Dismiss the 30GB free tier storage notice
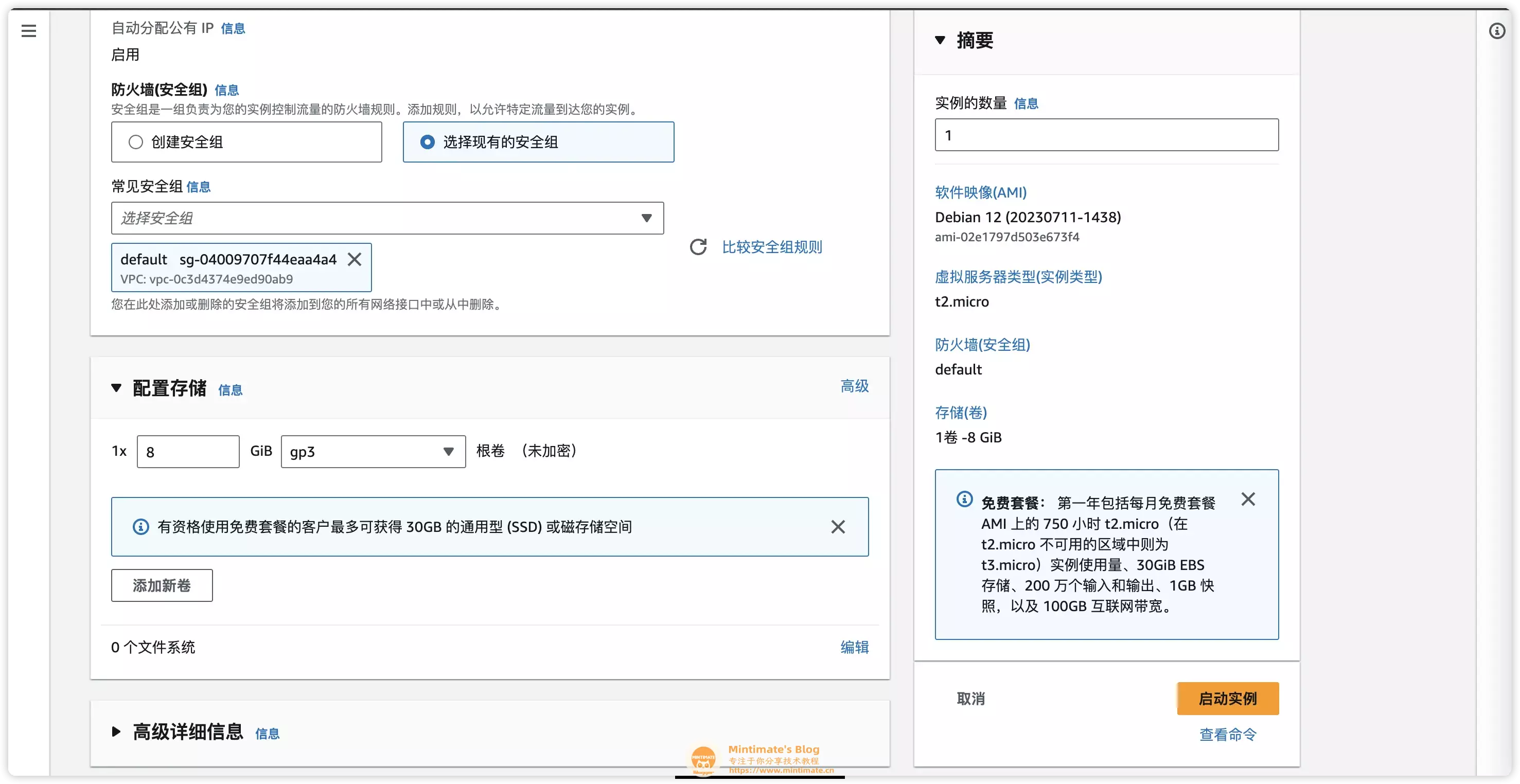 click(x=837, y=526)
